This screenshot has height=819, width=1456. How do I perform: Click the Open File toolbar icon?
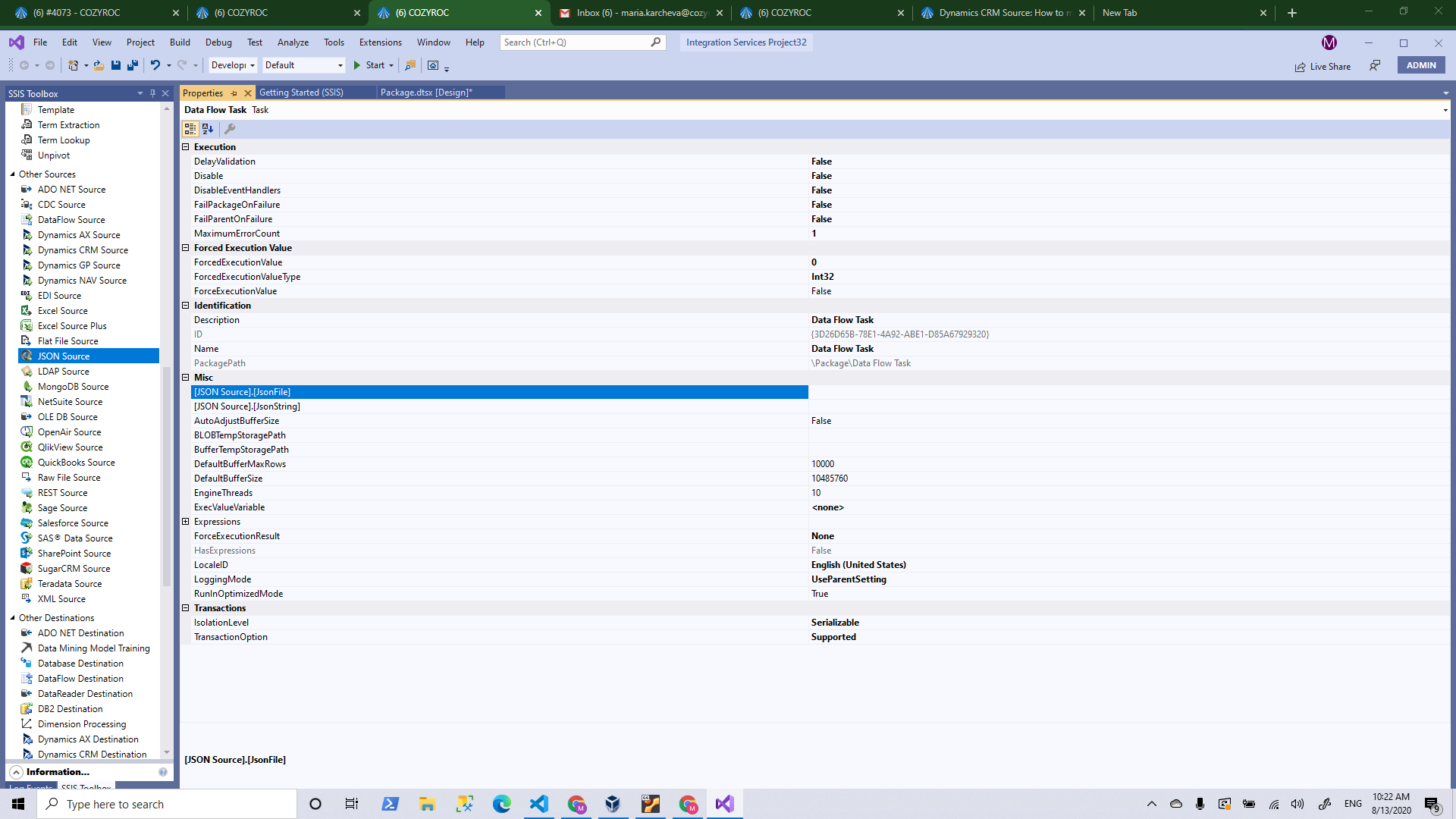point(99,65)
